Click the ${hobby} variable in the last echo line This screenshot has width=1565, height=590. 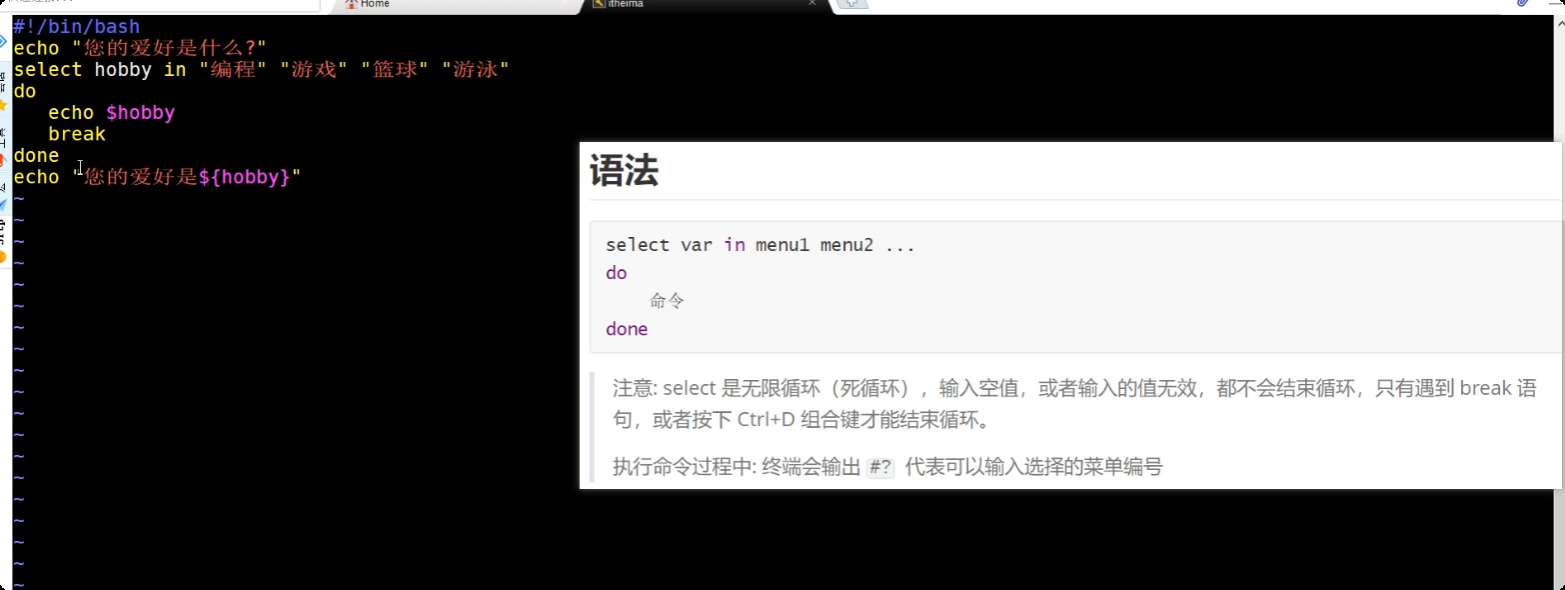(244, 177)
